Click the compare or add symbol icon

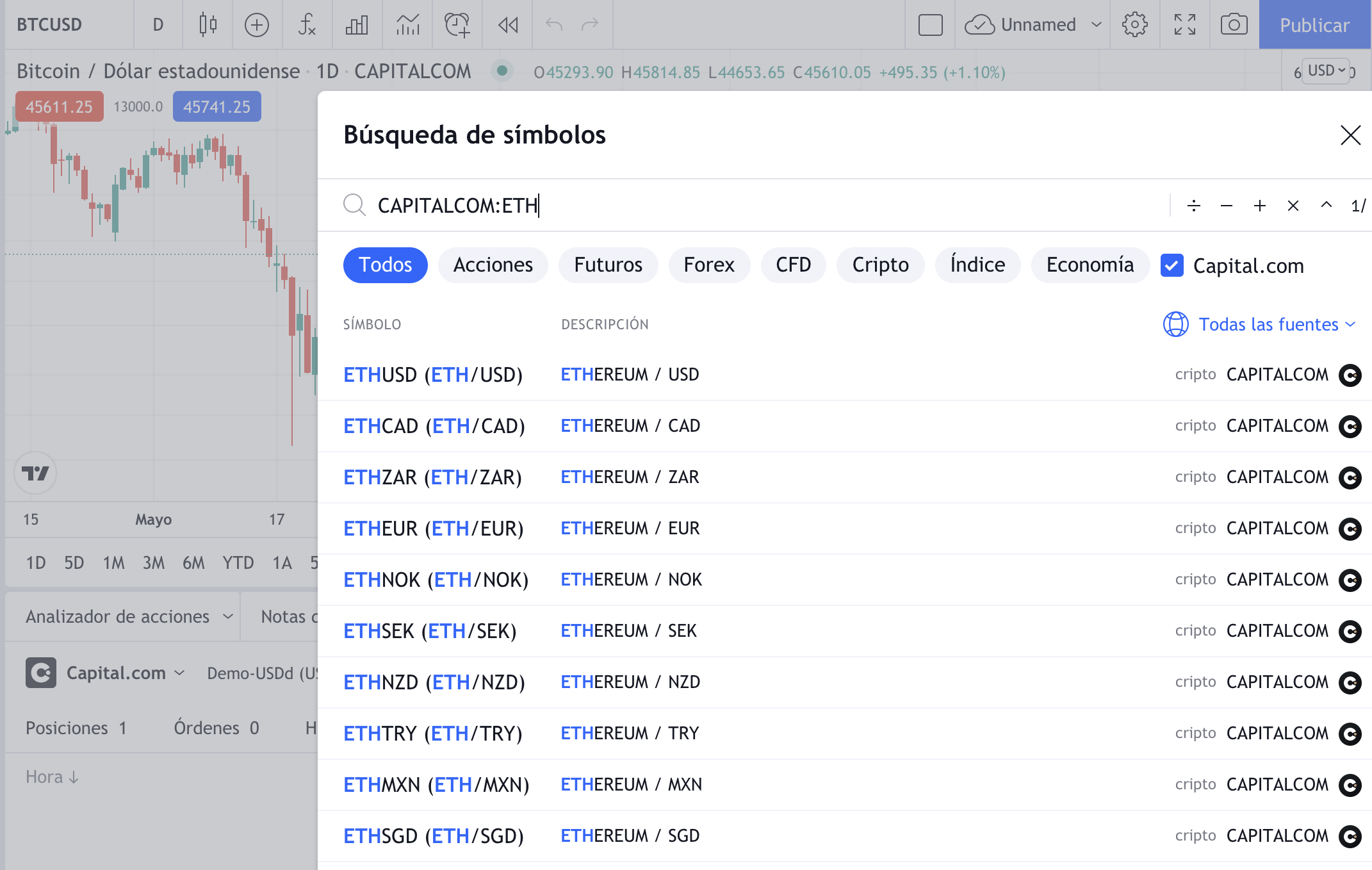click(x=257, y=25)
